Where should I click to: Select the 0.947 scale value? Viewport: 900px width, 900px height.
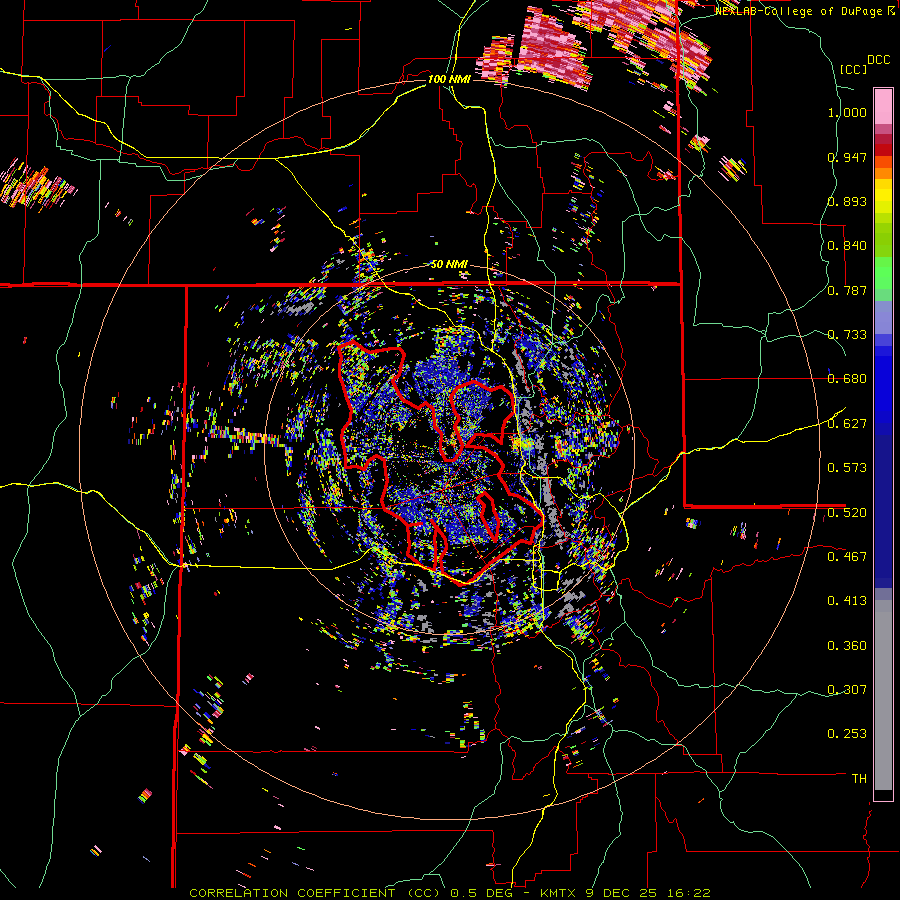tap(847, 157)
